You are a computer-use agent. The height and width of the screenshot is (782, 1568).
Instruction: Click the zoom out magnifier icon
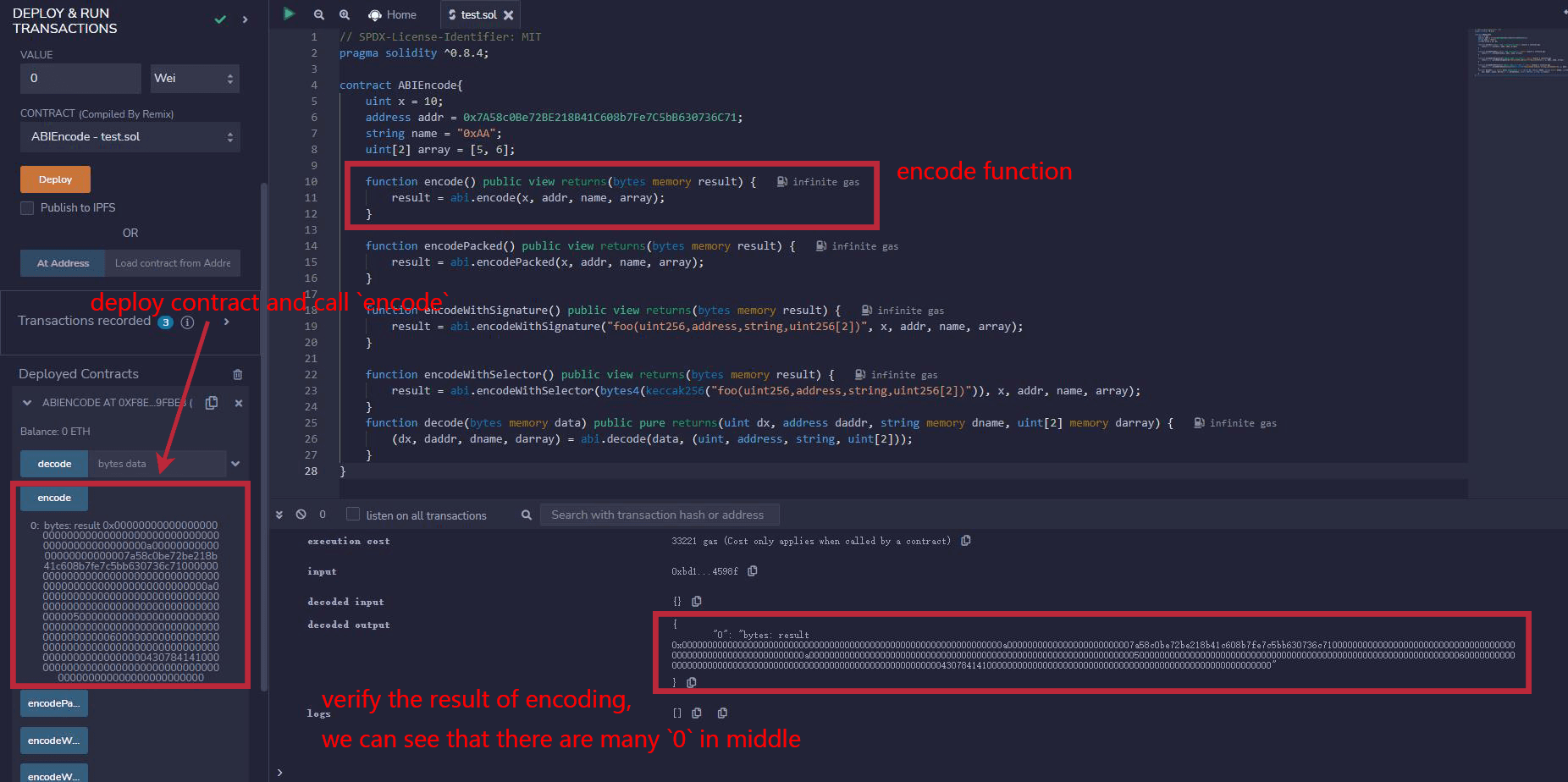tap(318, 14)
